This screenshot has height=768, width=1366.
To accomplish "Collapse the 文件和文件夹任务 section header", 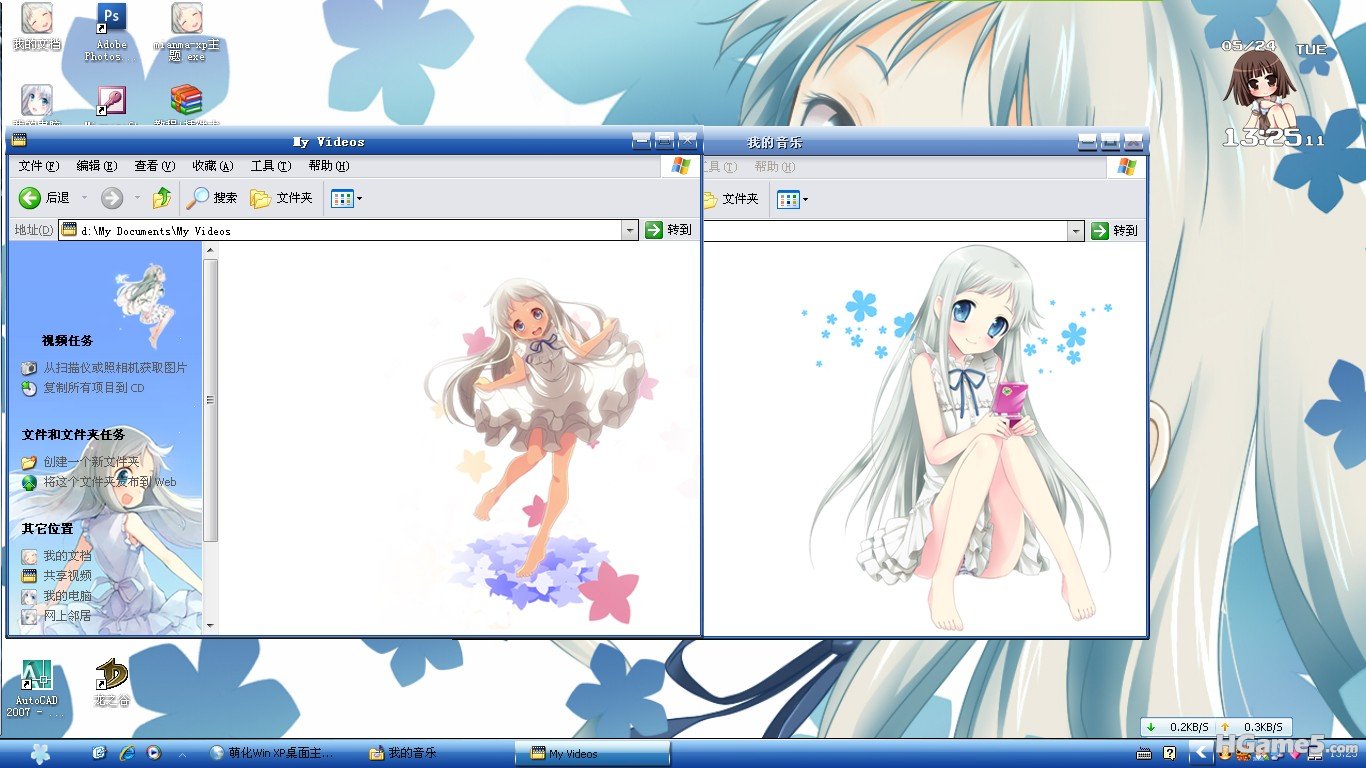I will coord(74,435).
